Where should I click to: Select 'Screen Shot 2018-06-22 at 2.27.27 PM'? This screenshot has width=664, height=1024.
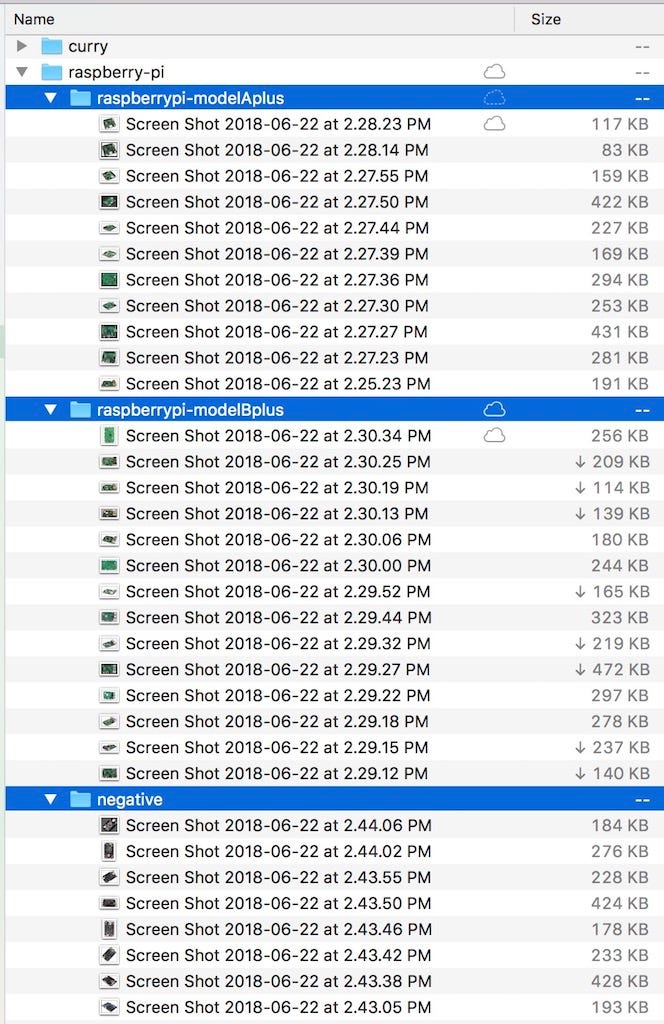pos(277,332)
